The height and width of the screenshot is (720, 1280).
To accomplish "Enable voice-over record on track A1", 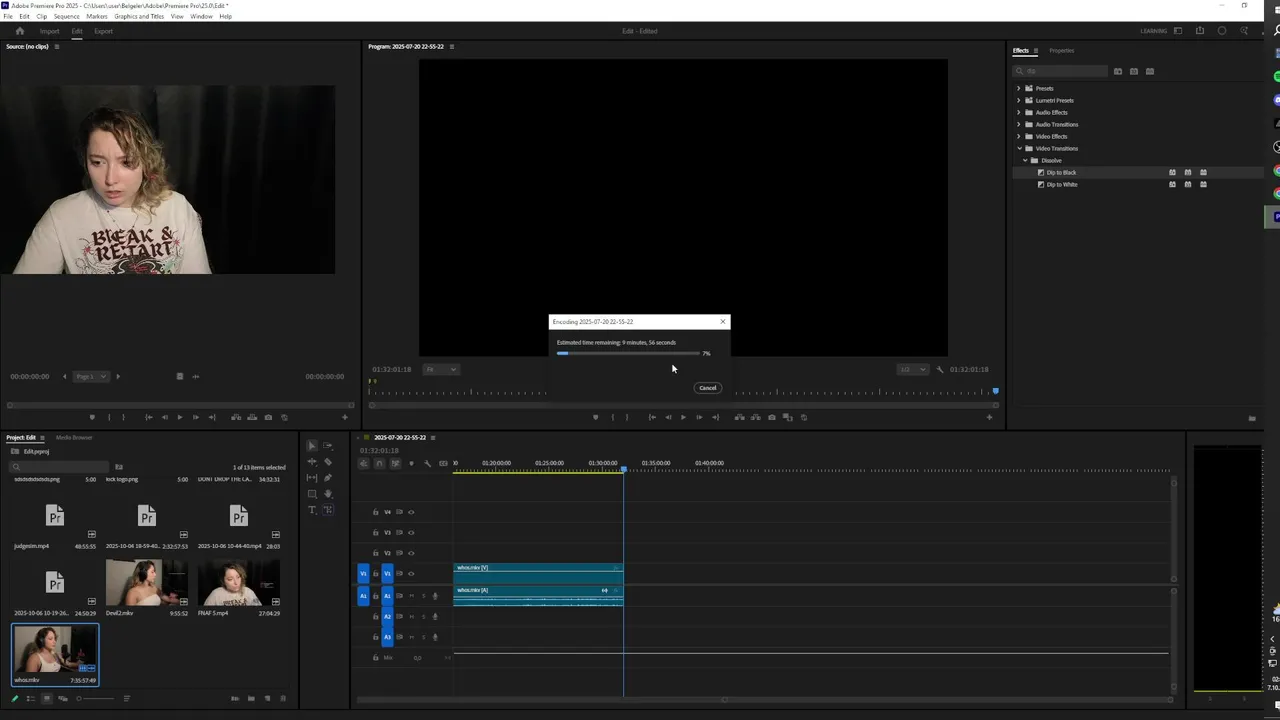I will (435, 595).
